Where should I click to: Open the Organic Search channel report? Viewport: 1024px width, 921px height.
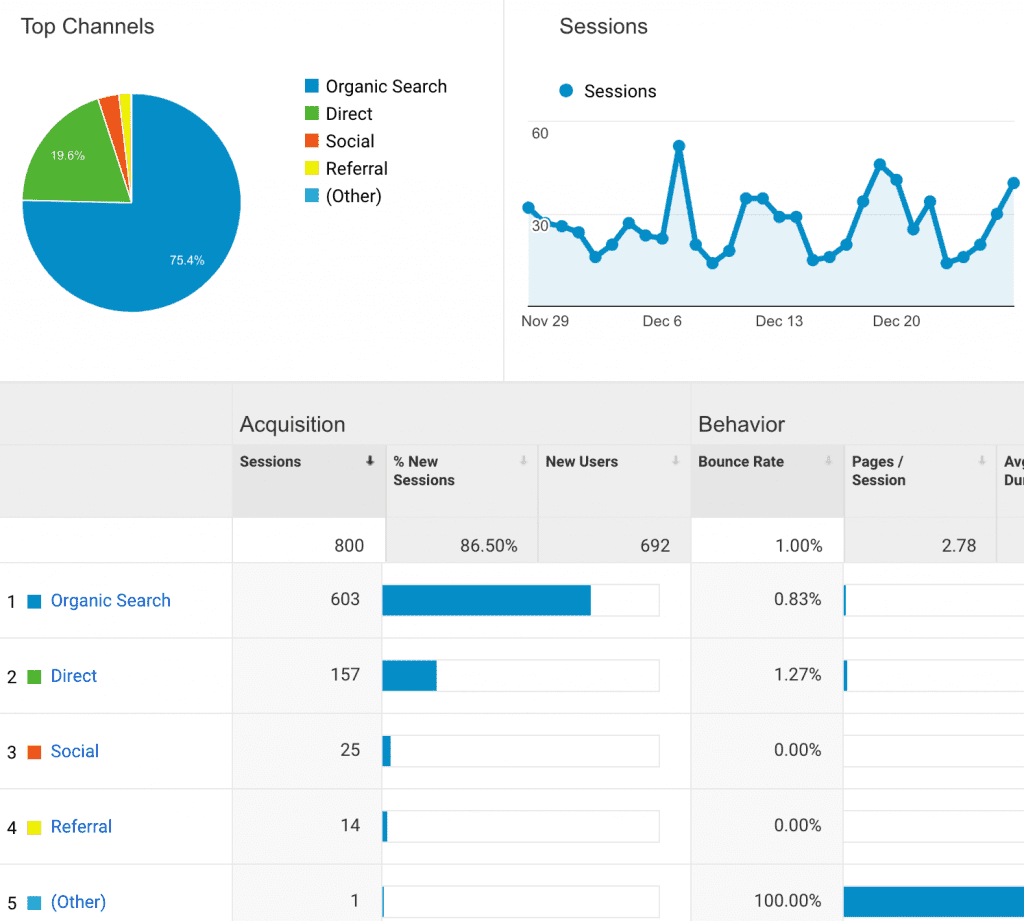110,600
